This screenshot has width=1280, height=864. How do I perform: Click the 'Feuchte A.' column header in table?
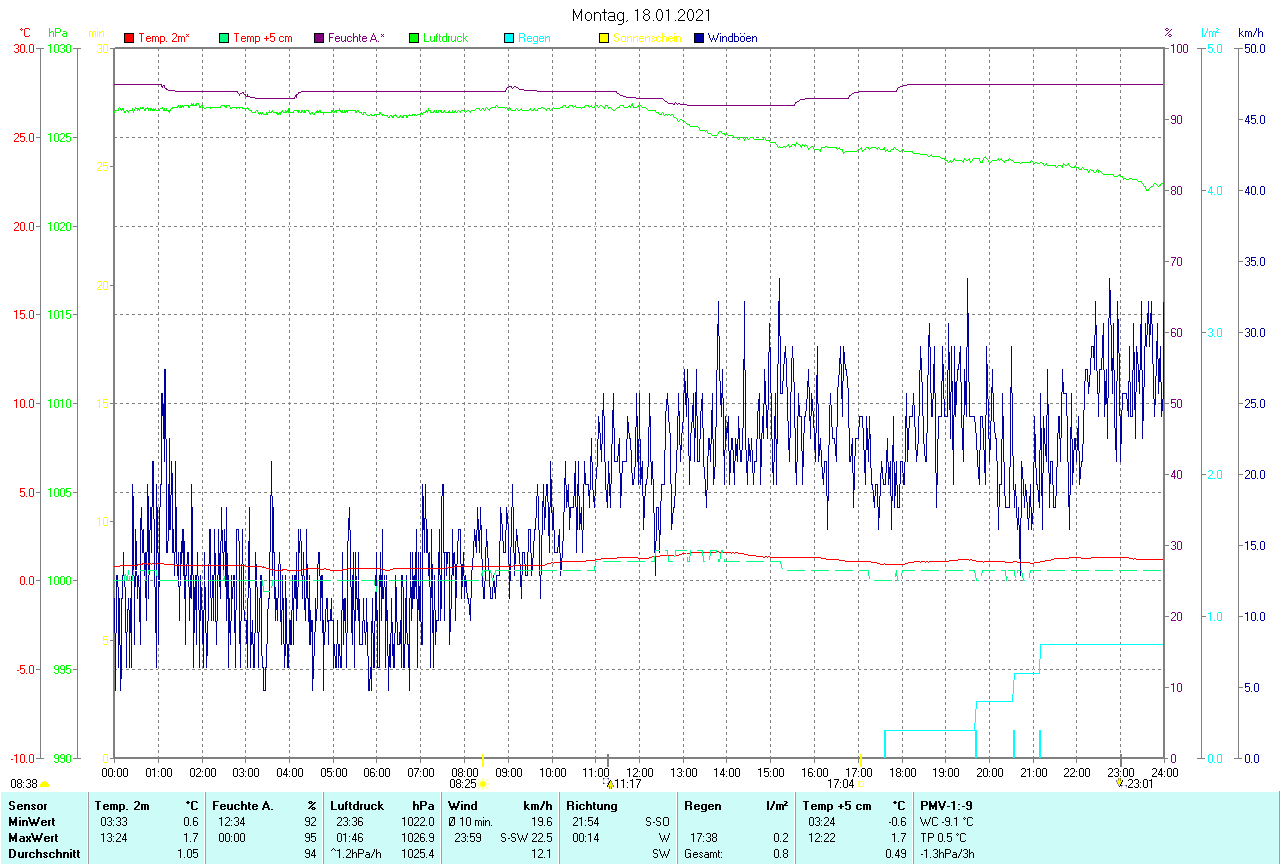tap(243, 805)
